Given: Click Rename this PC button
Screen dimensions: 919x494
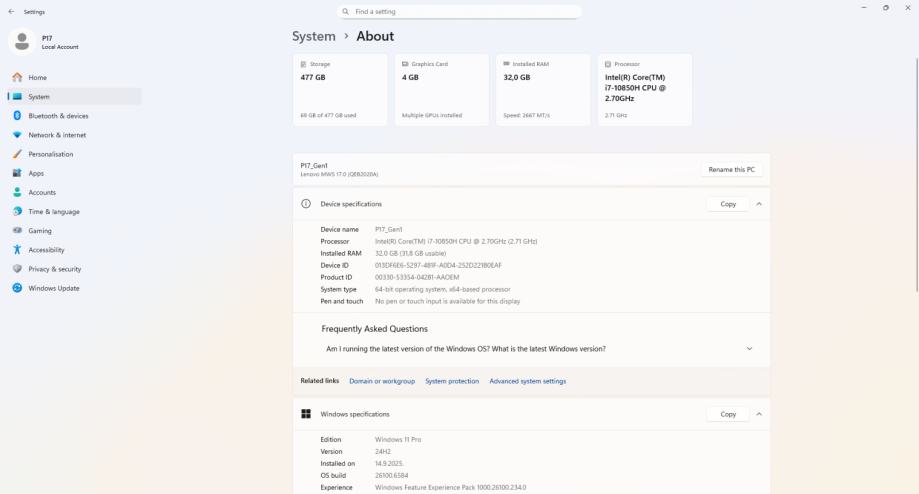Looking at the screenshot, I should (734, 170).
